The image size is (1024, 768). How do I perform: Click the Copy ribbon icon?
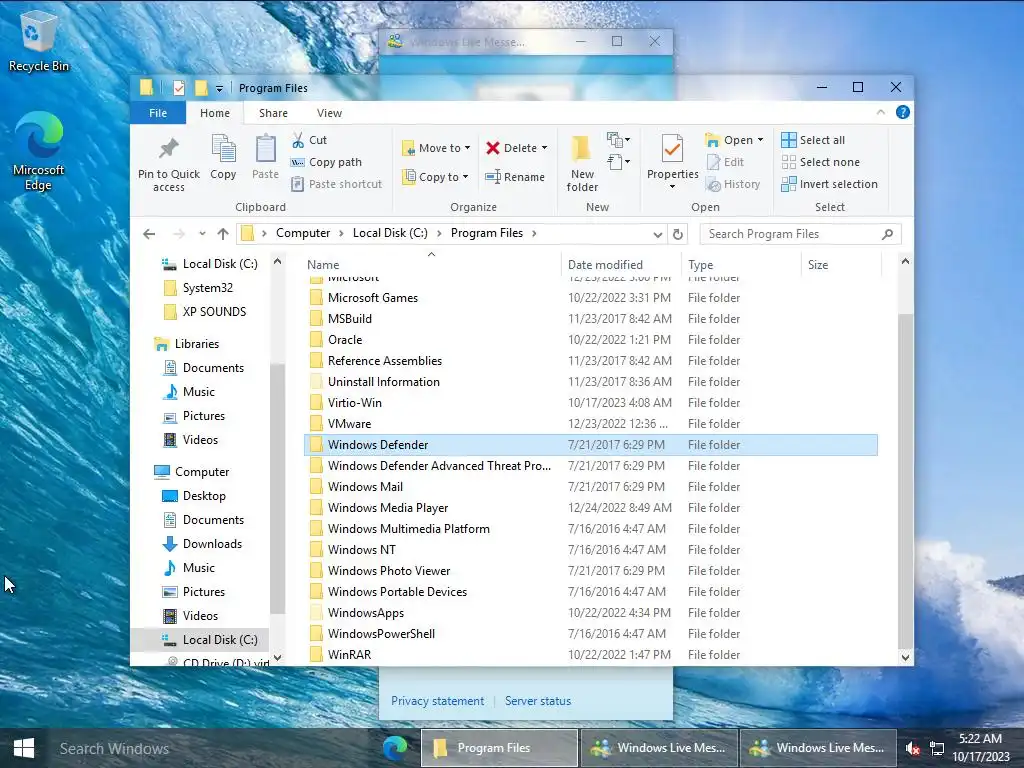pyautogui.click(x=223, y=149)
